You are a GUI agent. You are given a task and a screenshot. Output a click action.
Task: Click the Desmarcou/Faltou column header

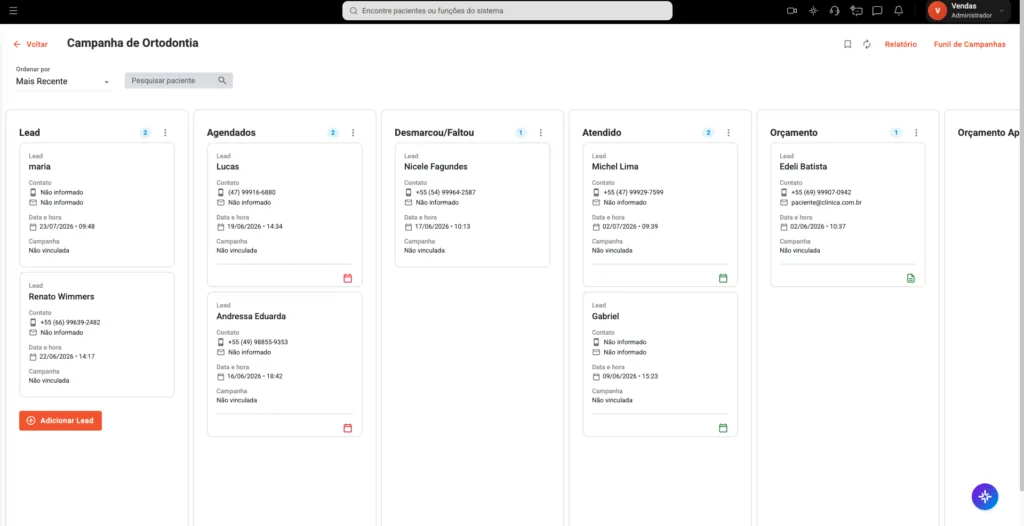434,133
